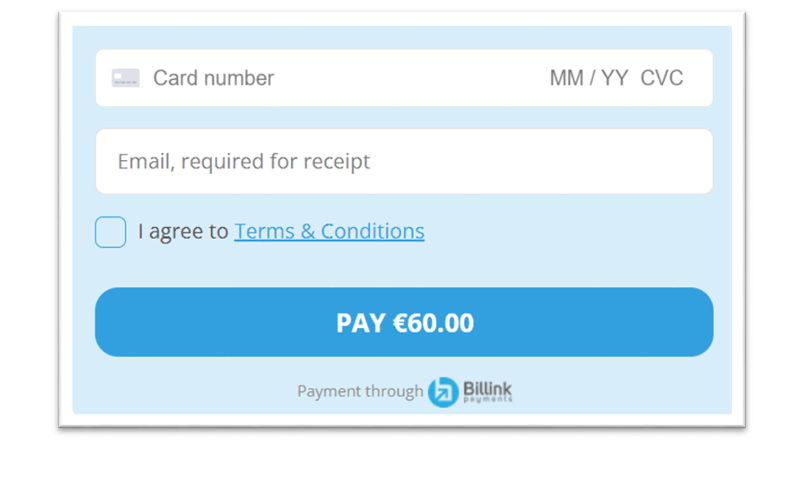800x478 pixels.
Task: Click the small "payments" text under Billink
Action: 488,399
